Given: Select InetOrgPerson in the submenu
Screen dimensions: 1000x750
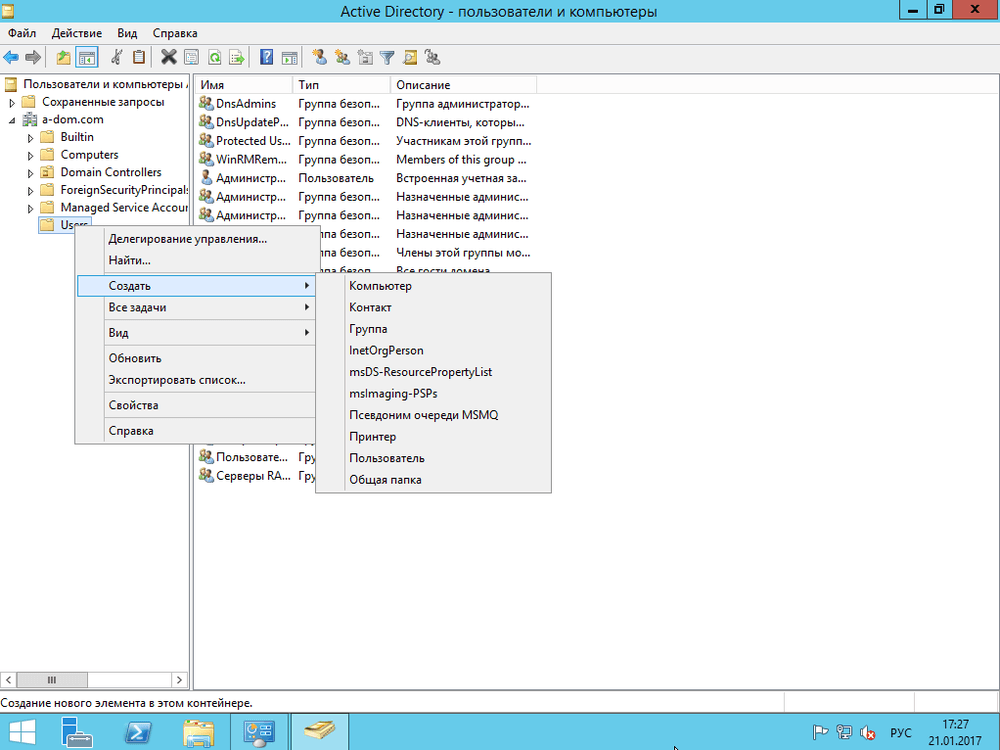Looking at the screenshot, I should tap(434, 351).
